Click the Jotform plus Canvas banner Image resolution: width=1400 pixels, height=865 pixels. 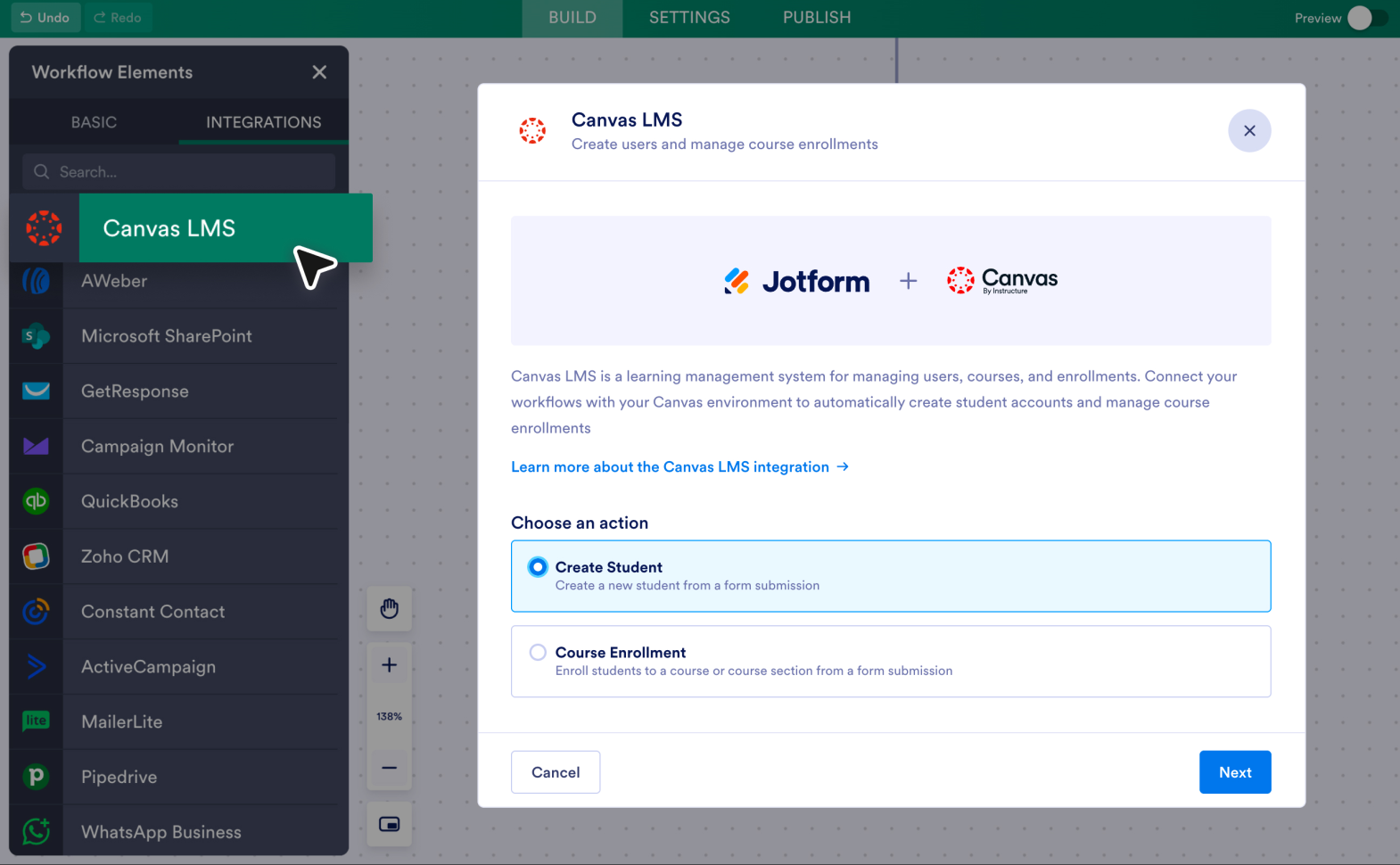[891, 281]
